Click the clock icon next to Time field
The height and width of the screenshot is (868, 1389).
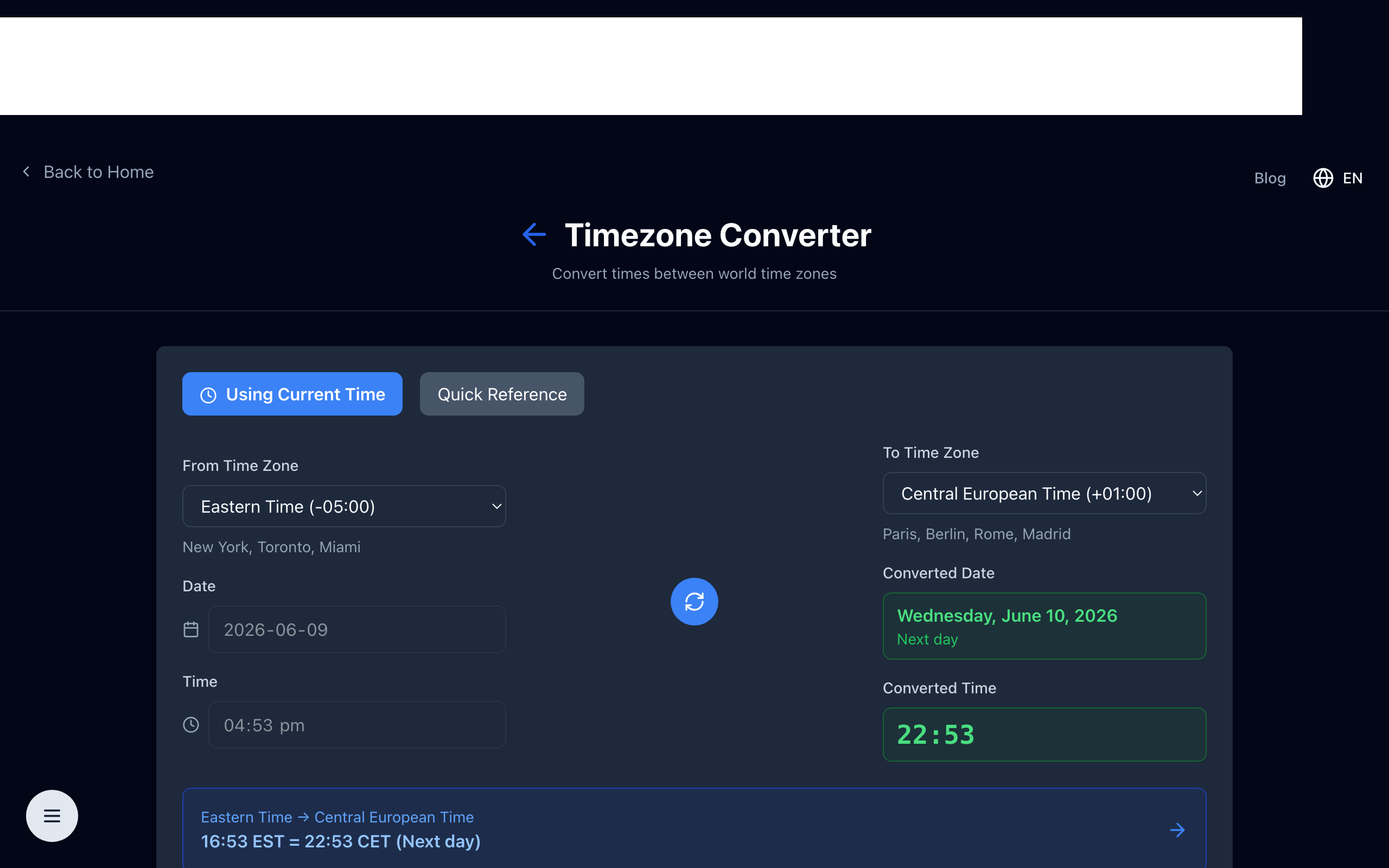190,725
